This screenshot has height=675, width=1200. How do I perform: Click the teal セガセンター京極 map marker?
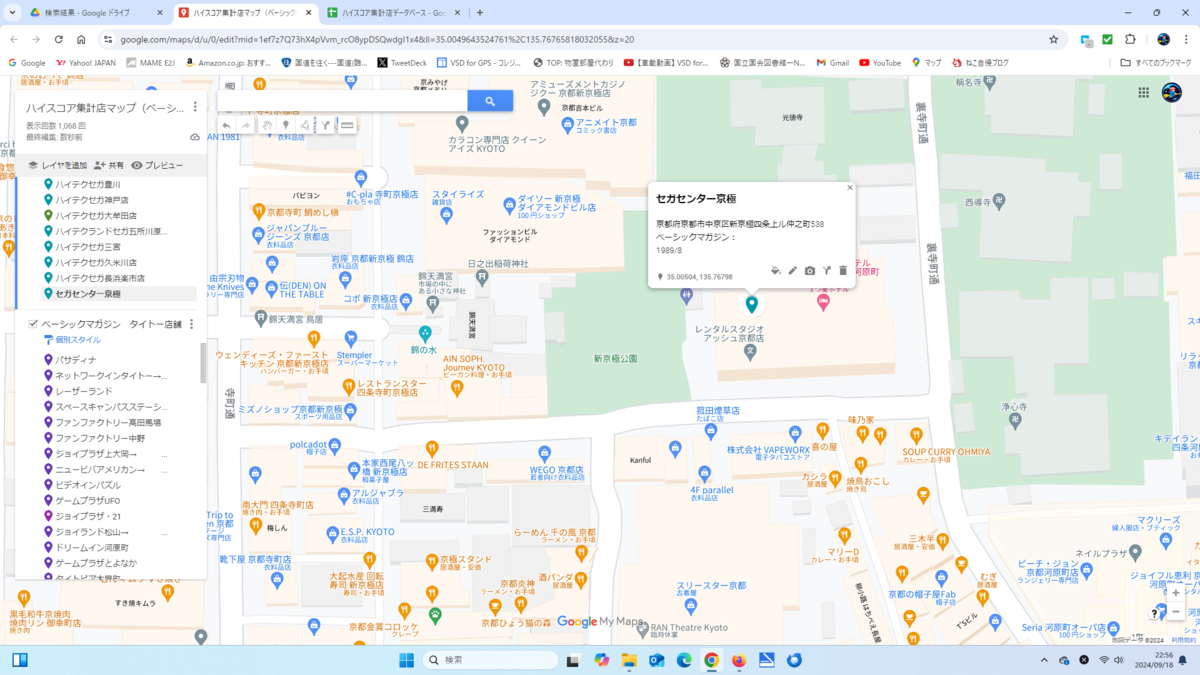pos(751,304)
